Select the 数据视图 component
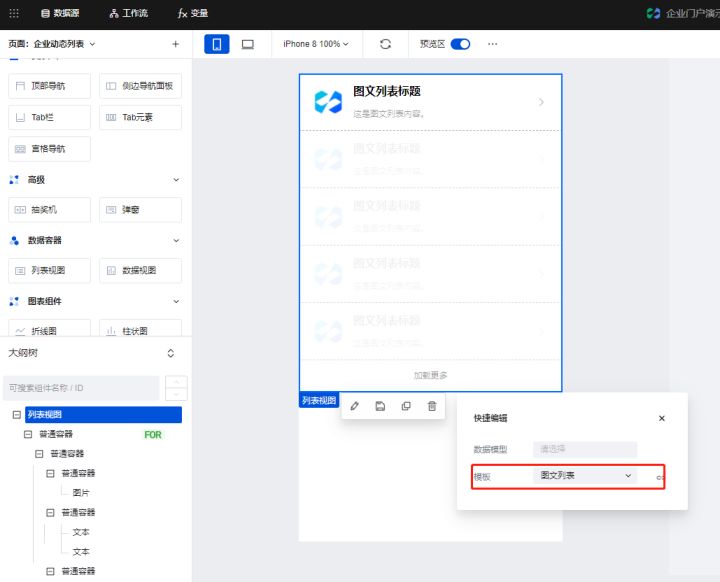Viewport: 720px width, 582px height. click(x=141, y=271)
